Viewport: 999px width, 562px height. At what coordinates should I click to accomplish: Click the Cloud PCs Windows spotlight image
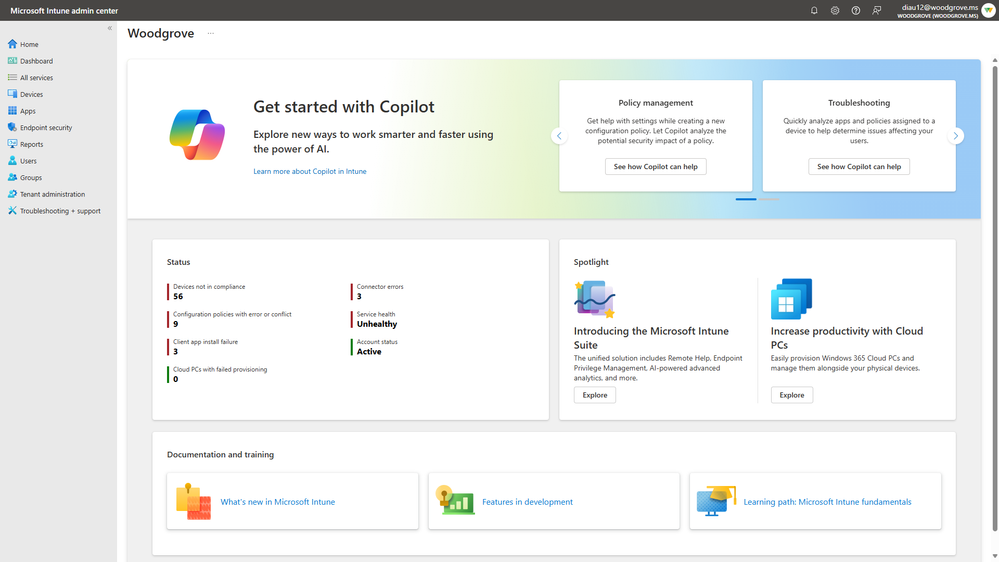click(791, 299)
